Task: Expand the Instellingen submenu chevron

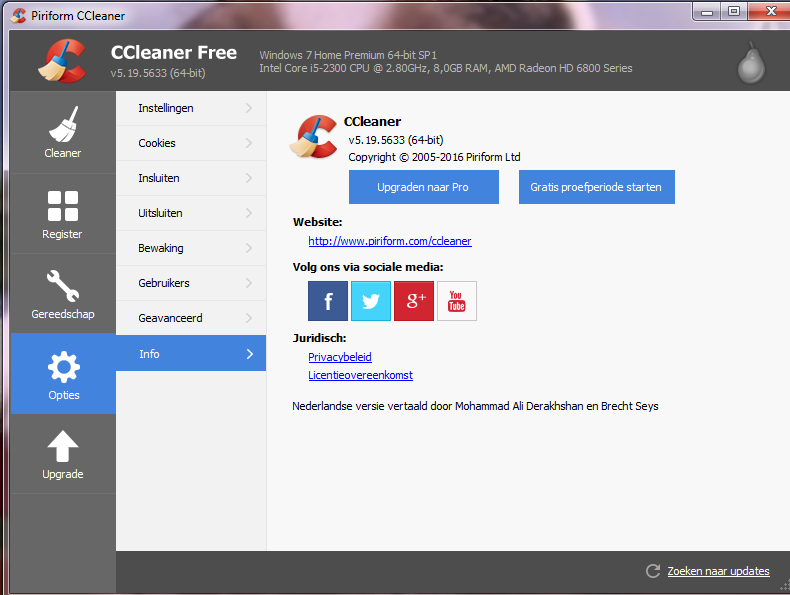Action: (x=248, y=108)
